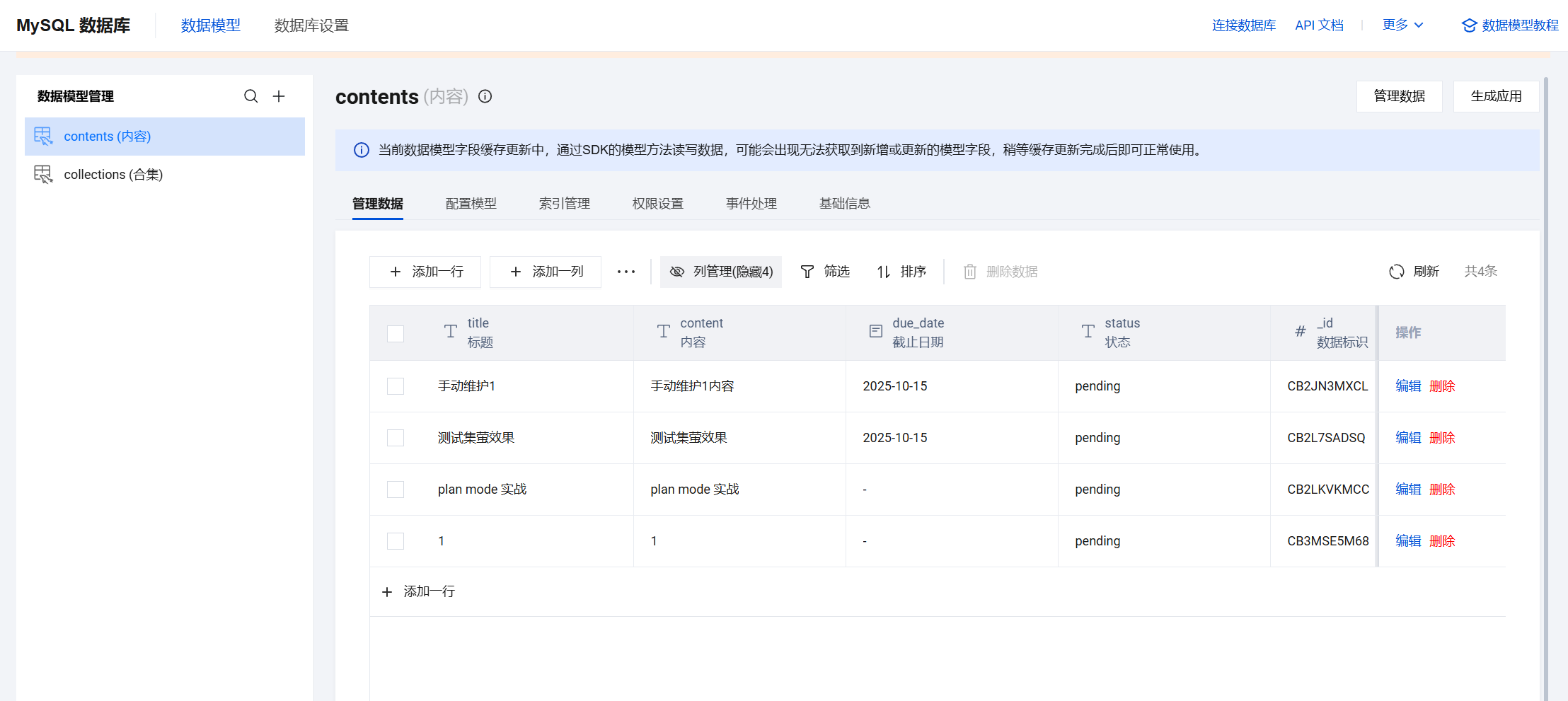Click the 数据模型教程 tutorial icon
1568x701 pixels.
(x=1468, y=25)
